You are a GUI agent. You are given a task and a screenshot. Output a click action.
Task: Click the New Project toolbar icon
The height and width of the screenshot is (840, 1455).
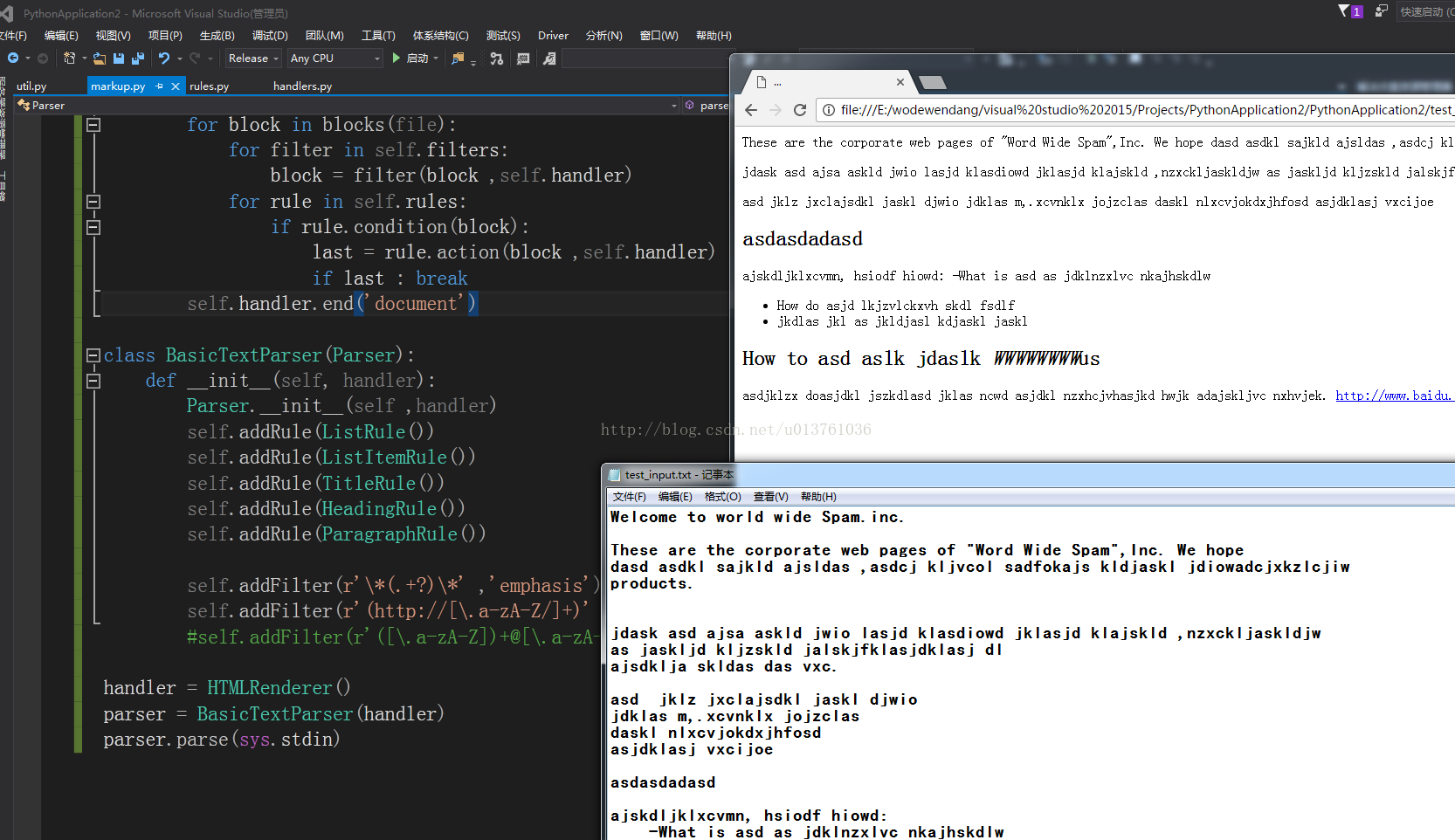70,59
